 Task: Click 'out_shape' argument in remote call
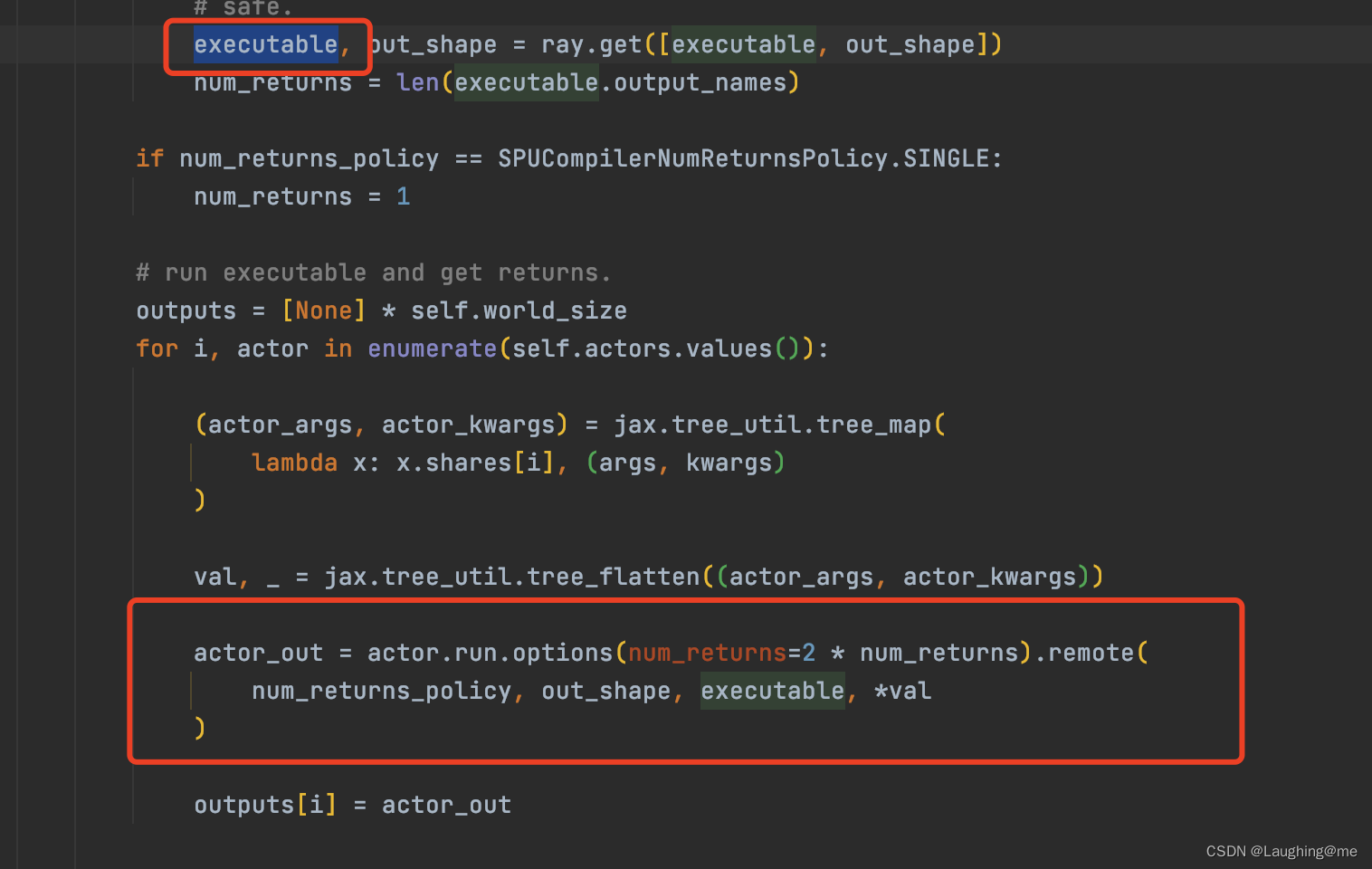pos(605,691)
